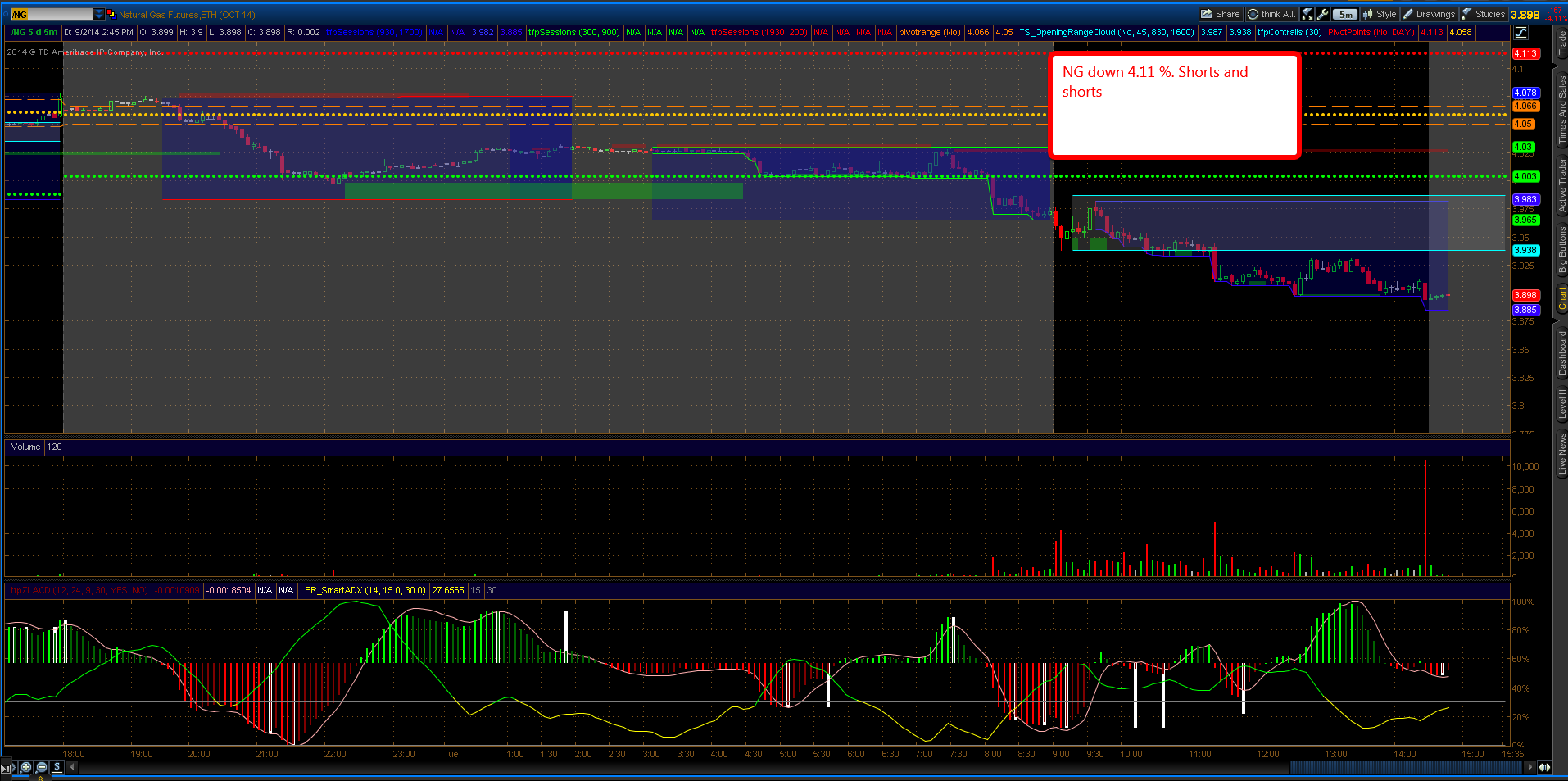1568x781 pixels.
Task: Click the orange 4.066 price bubble
Action: tap(1525, 106)
